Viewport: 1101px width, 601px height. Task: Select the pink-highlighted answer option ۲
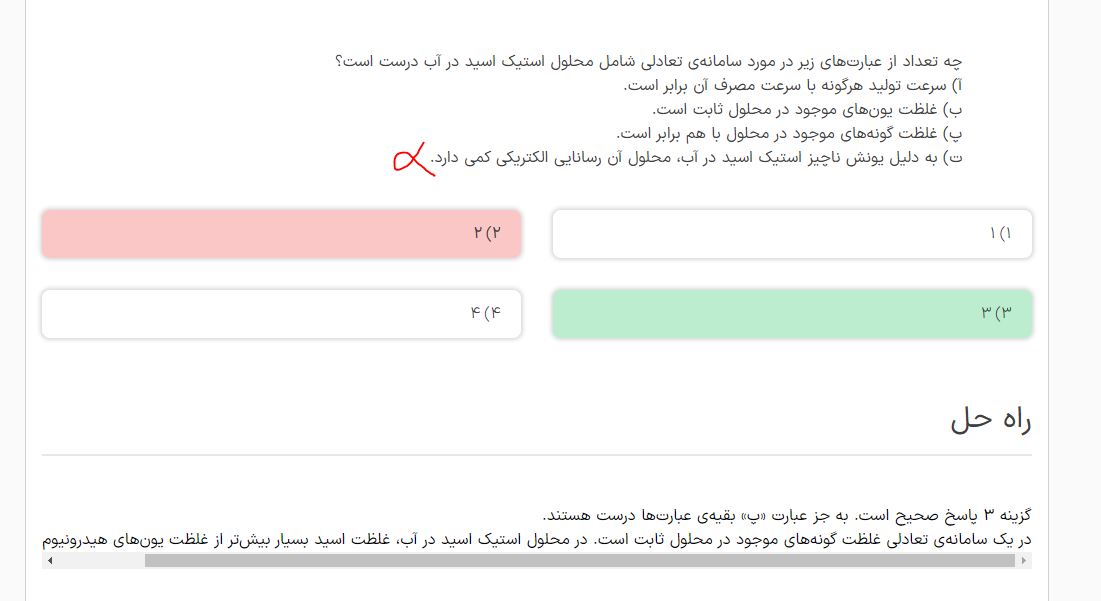[x=281, y=234]
